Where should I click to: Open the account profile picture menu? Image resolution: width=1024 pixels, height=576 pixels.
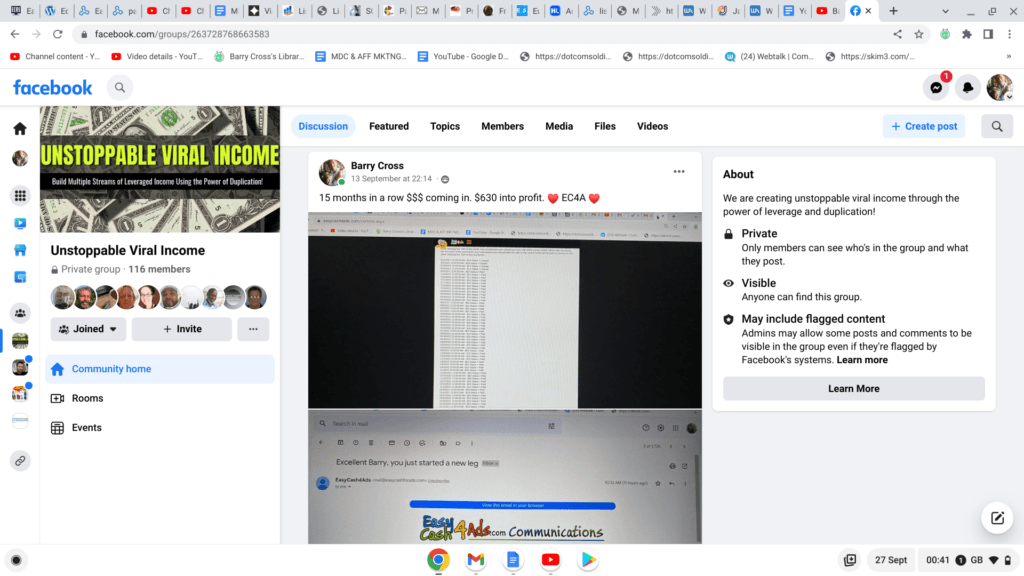(x=999, y=88)
